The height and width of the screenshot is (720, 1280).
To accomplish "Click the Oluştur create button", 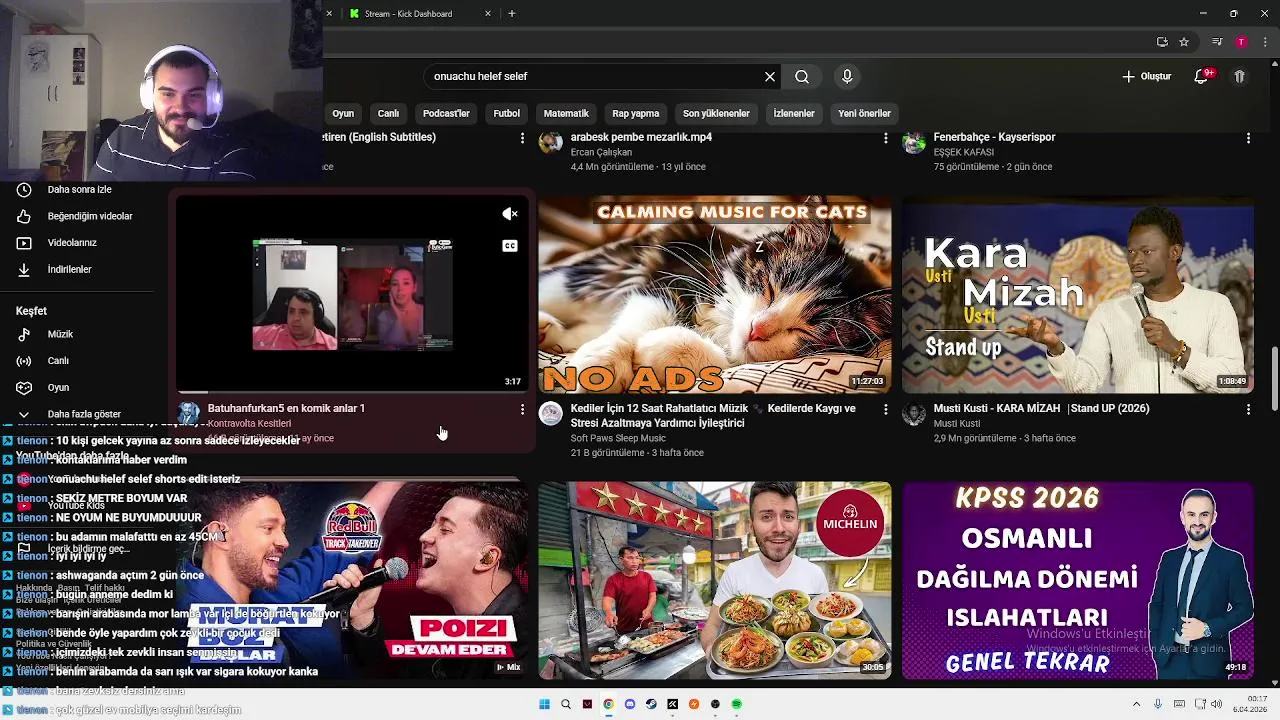I will (1146, 76).
